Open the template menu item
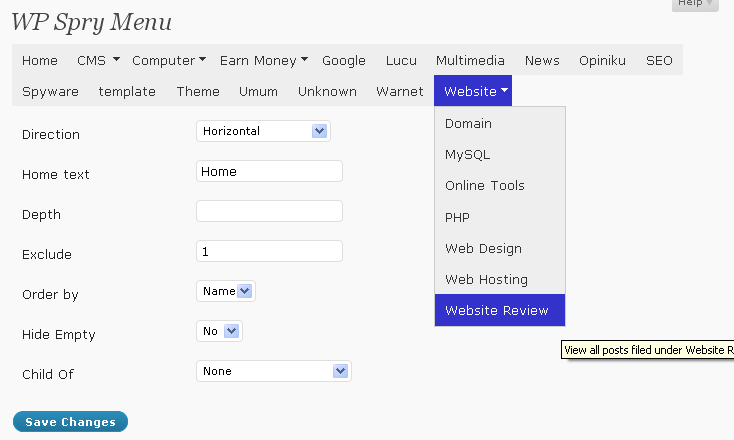This screenshot has height=440, width=734. 127,91
